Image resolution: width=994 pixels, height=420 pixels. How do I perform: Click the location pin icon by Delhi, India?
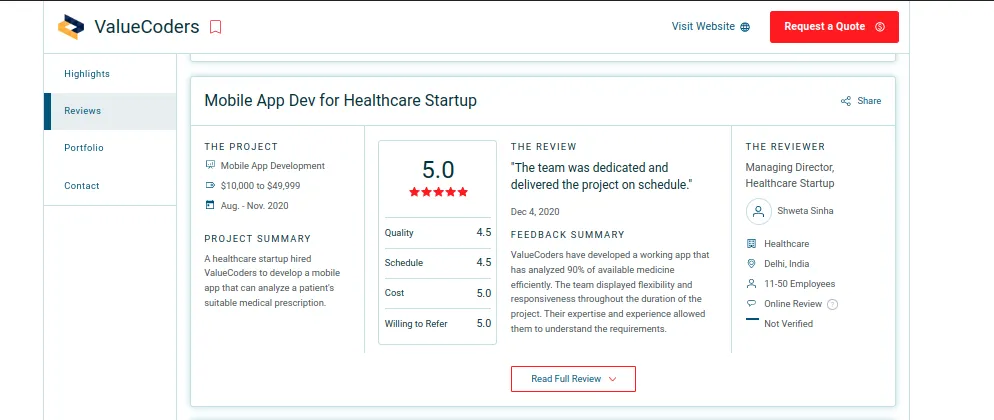[752, 264]
